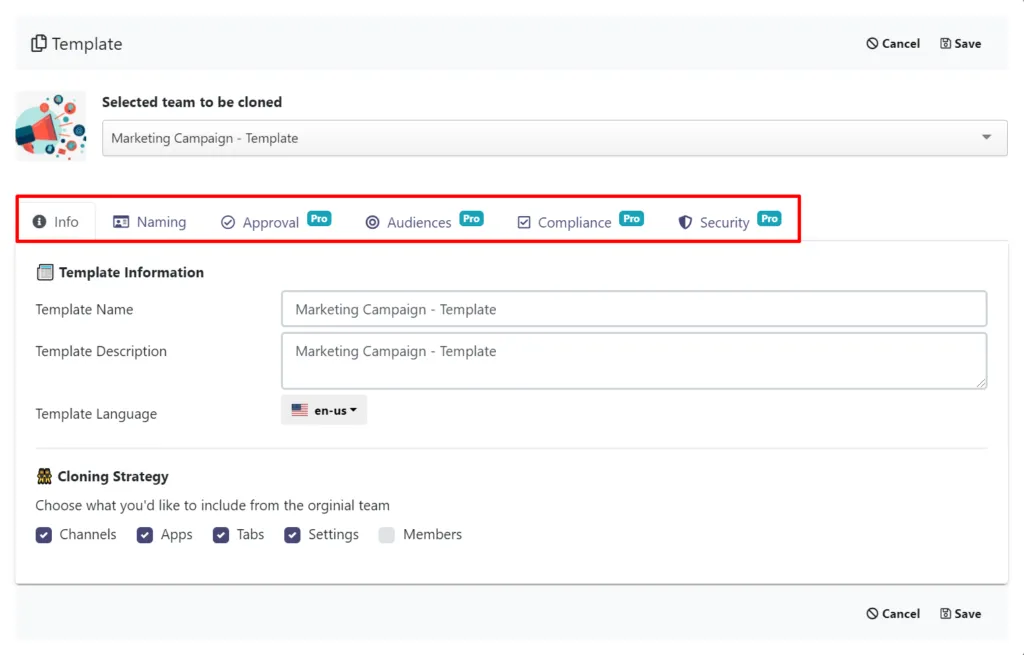1024x655 pixels.
Task: Click the bottom Cancel button
Action: tap(893, 613)
